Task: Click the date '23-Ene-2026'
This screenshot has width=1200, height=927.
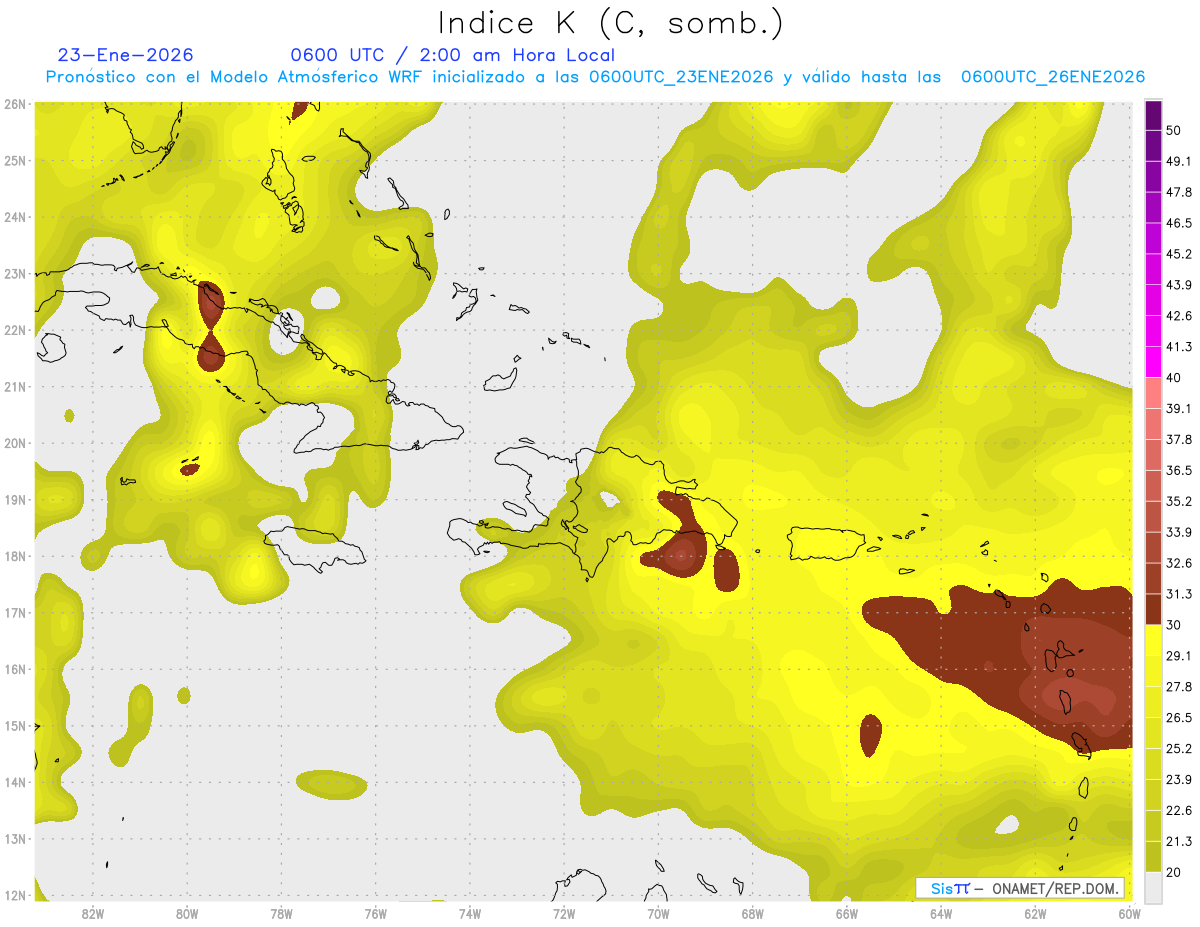Action: (126, 55)
